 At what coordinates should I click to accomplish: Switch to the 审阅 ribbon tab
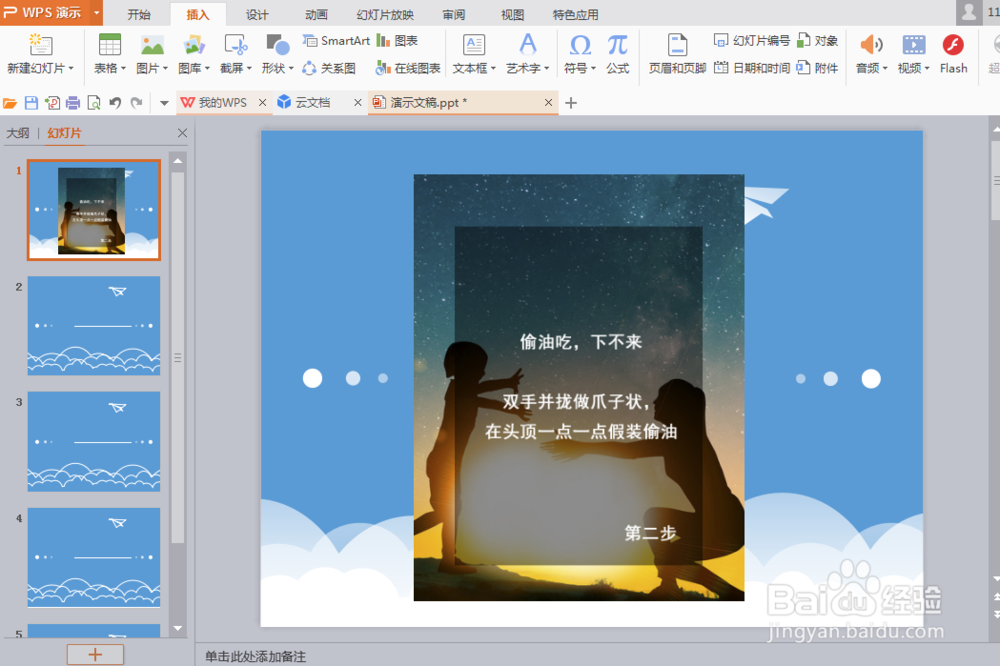[x=454, y=15]
